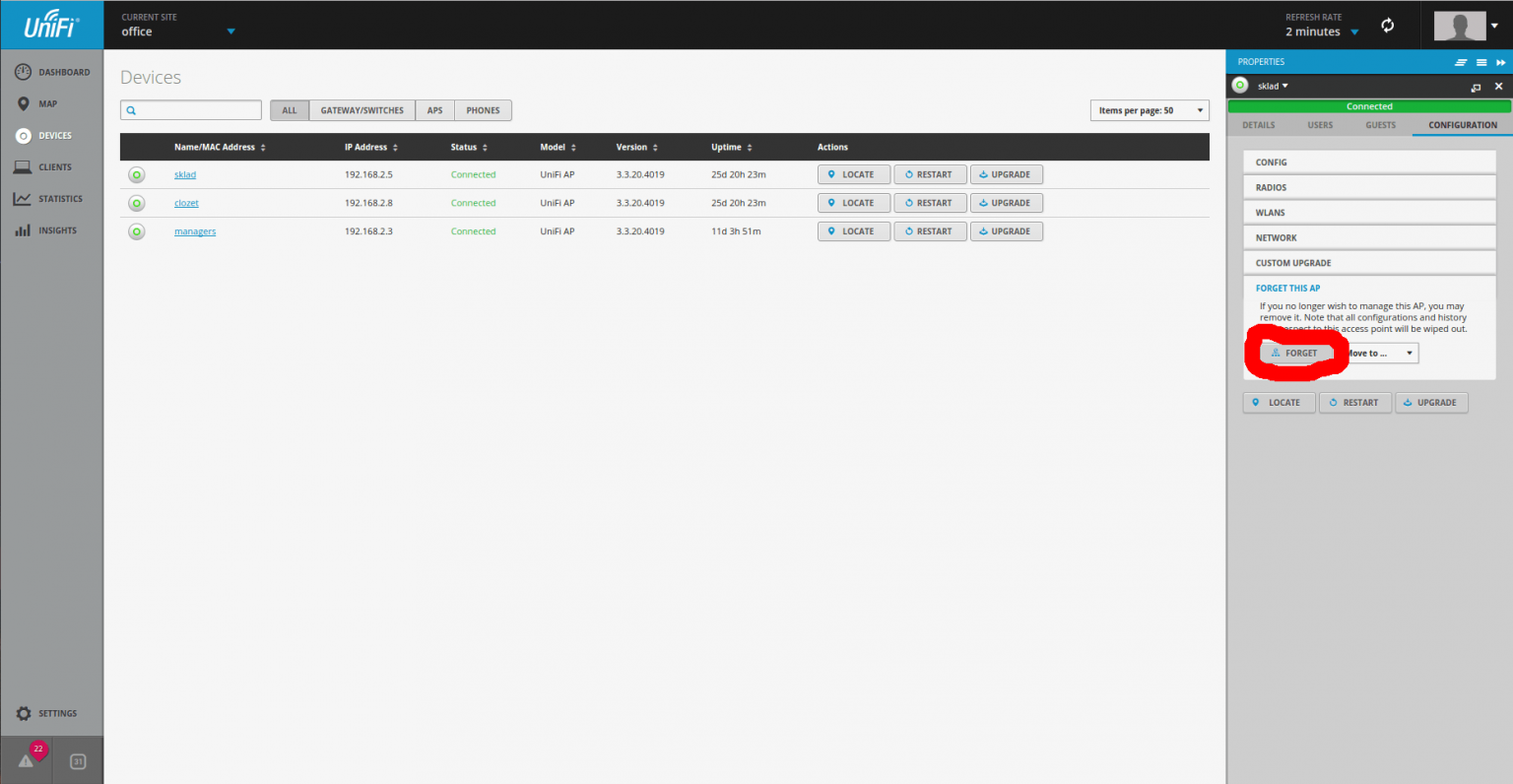Open Insights from the sidebar

45,230
